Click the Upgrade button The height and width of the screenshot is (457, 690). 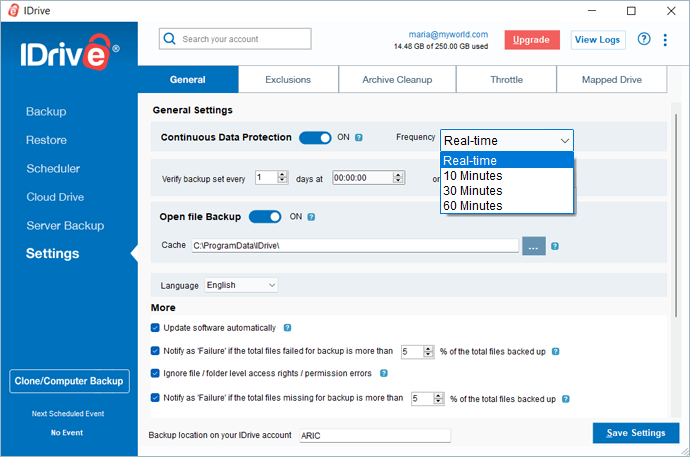click(x=532, y=40)
